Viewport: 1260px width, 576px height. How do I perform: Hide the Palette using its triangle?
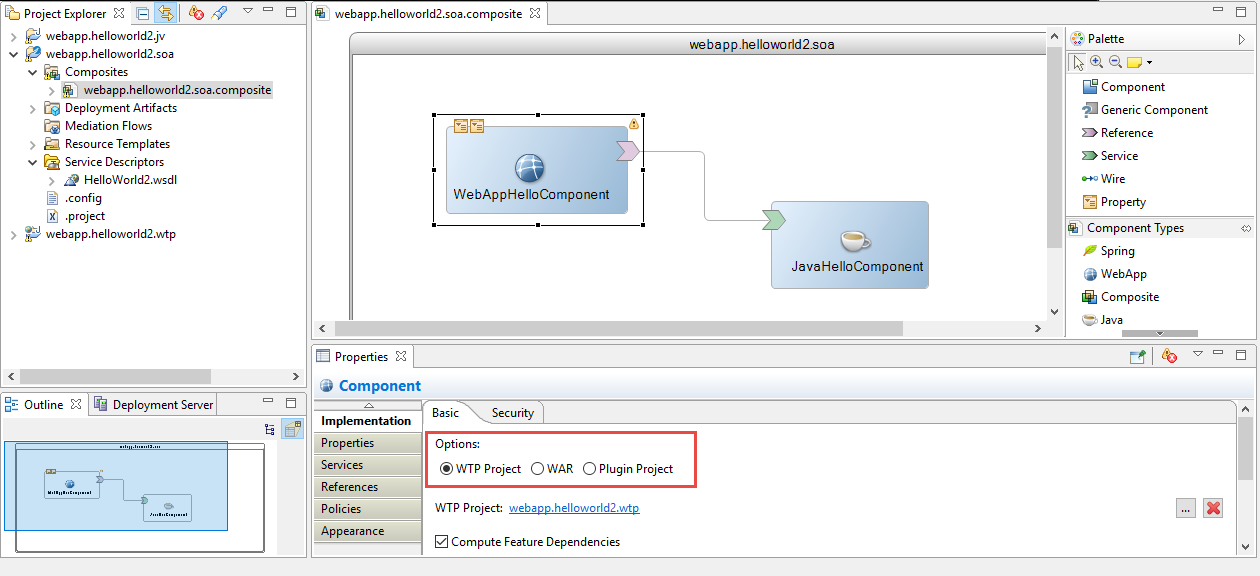click(1242, 39)
